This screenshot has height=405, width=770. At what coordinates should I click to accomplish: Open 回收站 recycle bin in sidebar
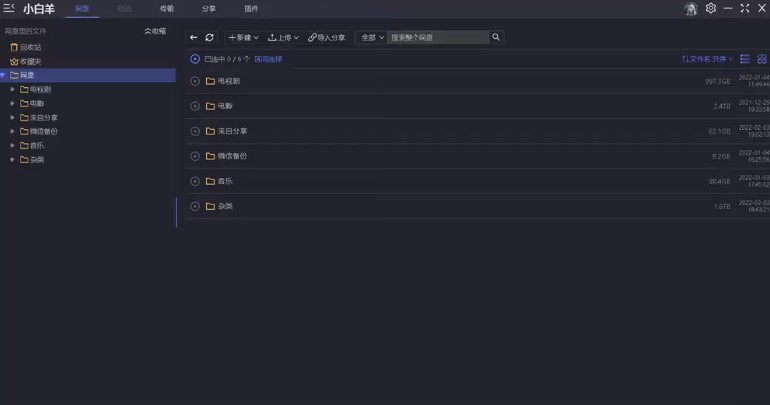pyautogui.click(x=26, y=47)
